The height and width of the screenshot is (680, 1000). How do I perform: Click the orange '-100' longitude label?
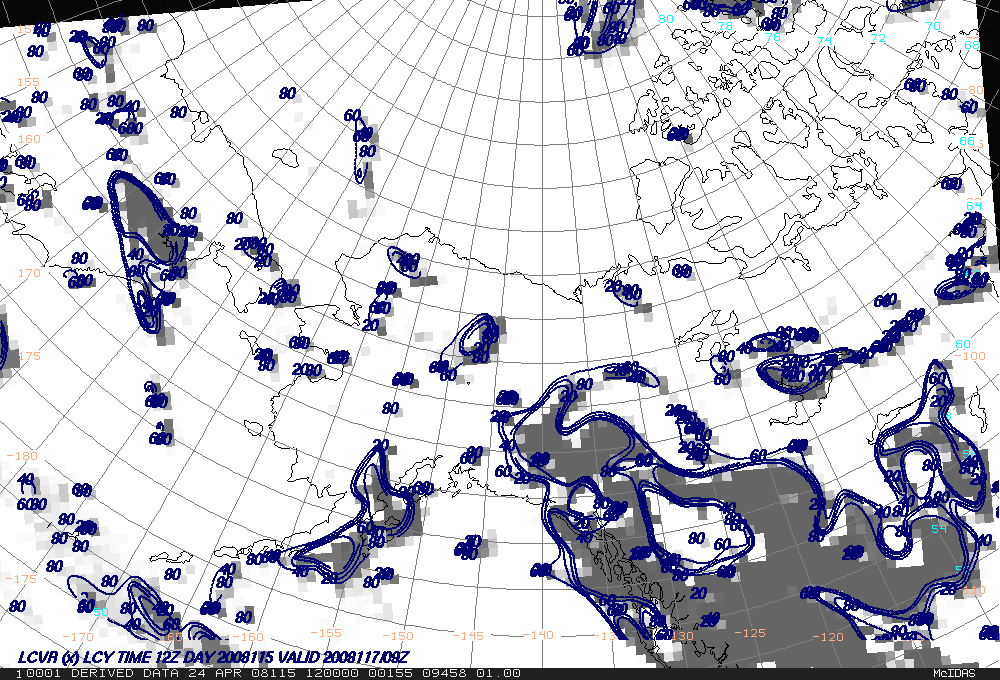pyautogui.click(x=970, y=356)
